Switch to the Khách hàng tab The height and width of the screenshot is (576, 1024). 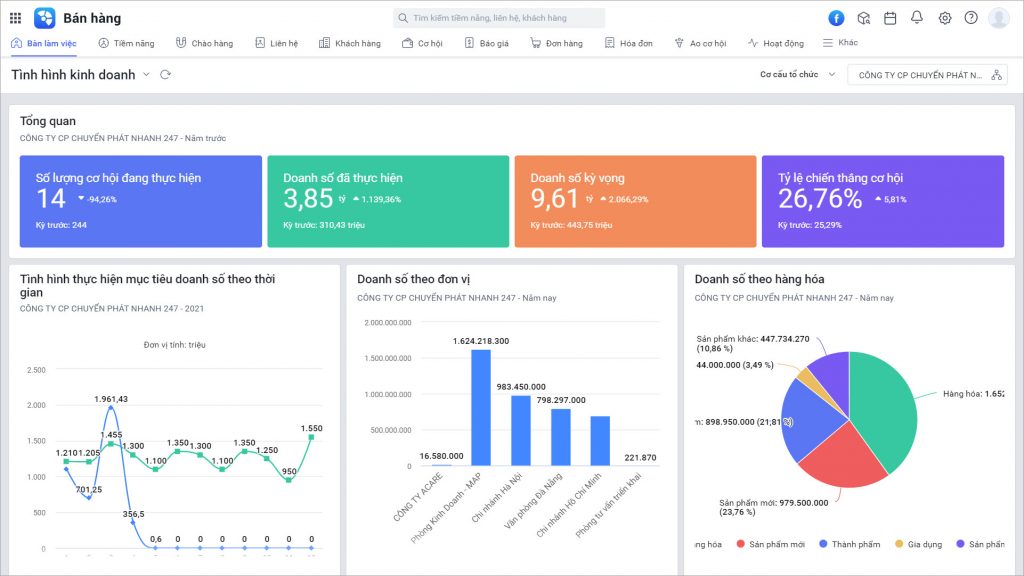349,43
